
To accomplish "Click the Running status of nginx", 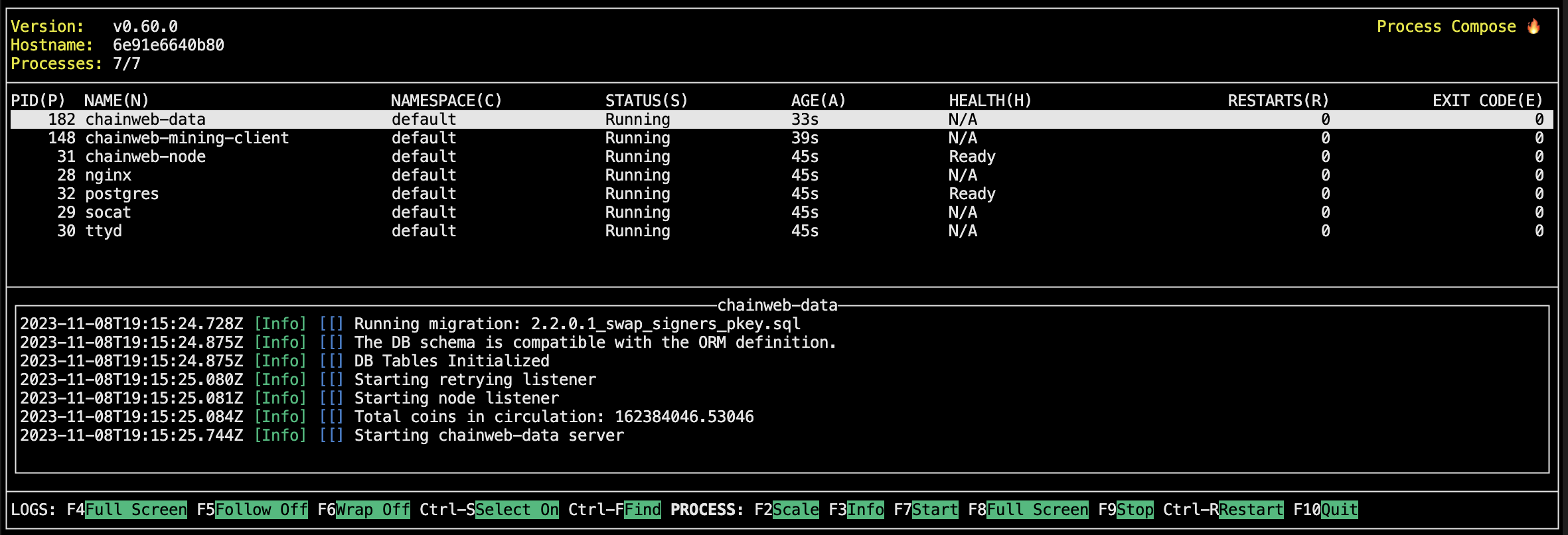I will click(637, 175).
